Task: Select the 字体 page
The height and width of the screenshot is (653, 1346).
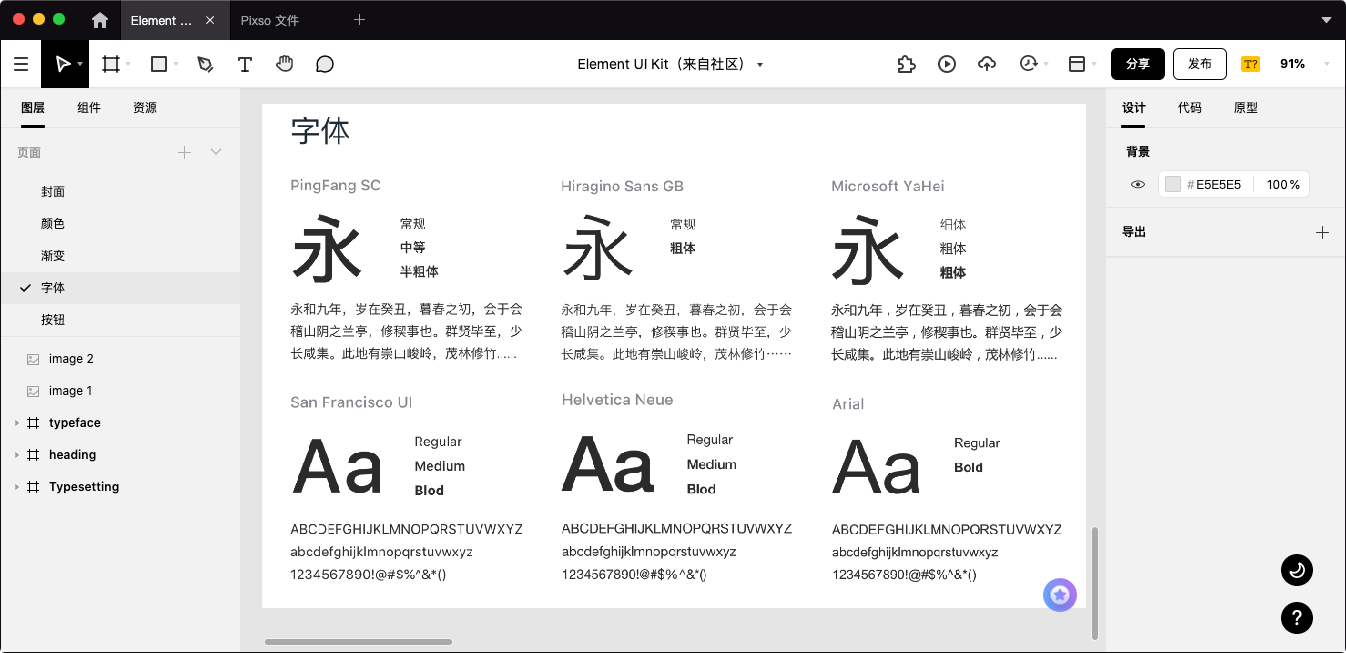Action: 120,288
